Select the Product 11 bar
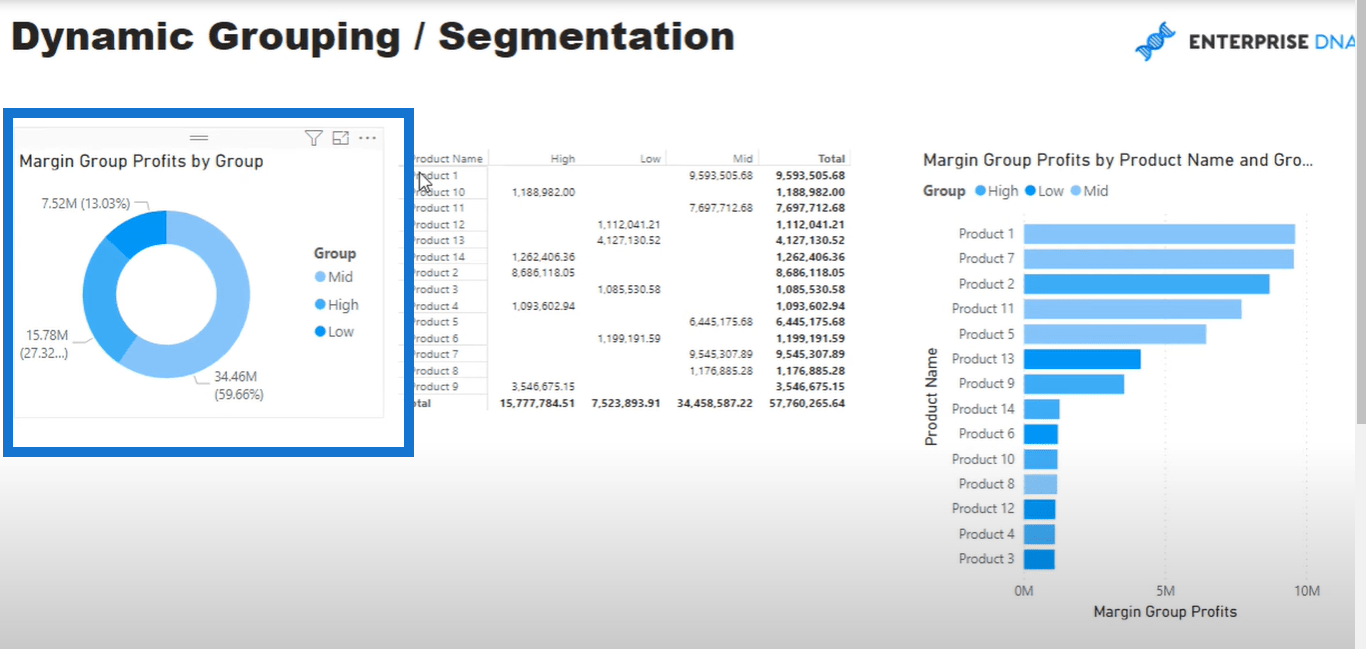This screenshot has height=649, width=1366. (x=1132, y=309)
